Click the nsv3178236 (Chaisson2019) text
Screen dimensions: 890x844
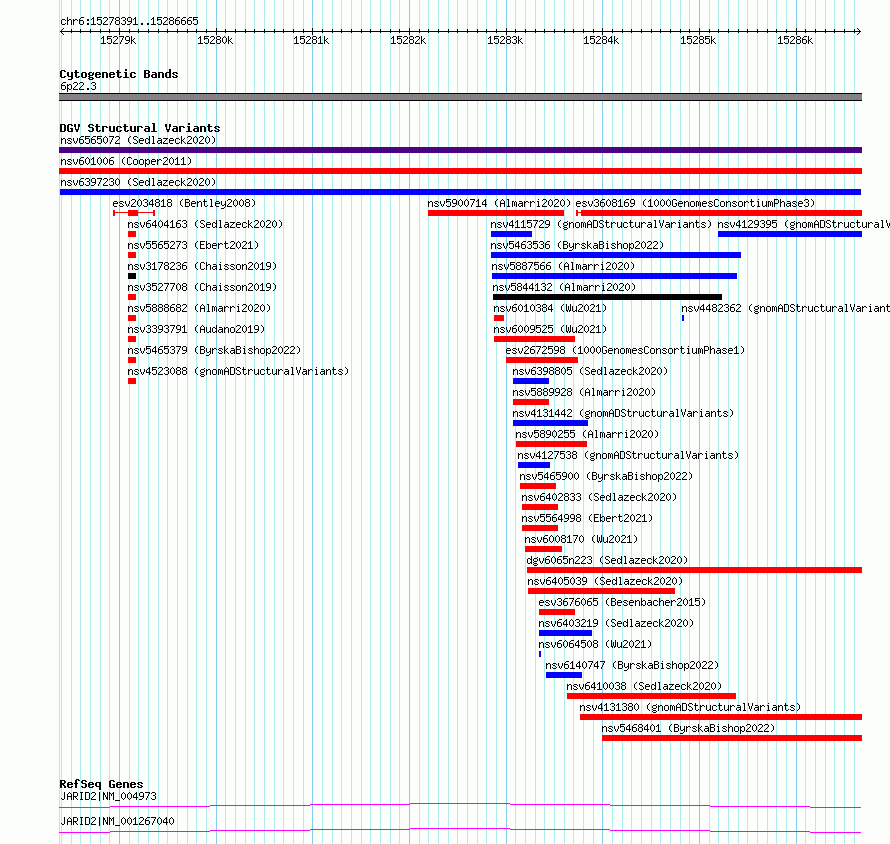(x=202, y=266)
